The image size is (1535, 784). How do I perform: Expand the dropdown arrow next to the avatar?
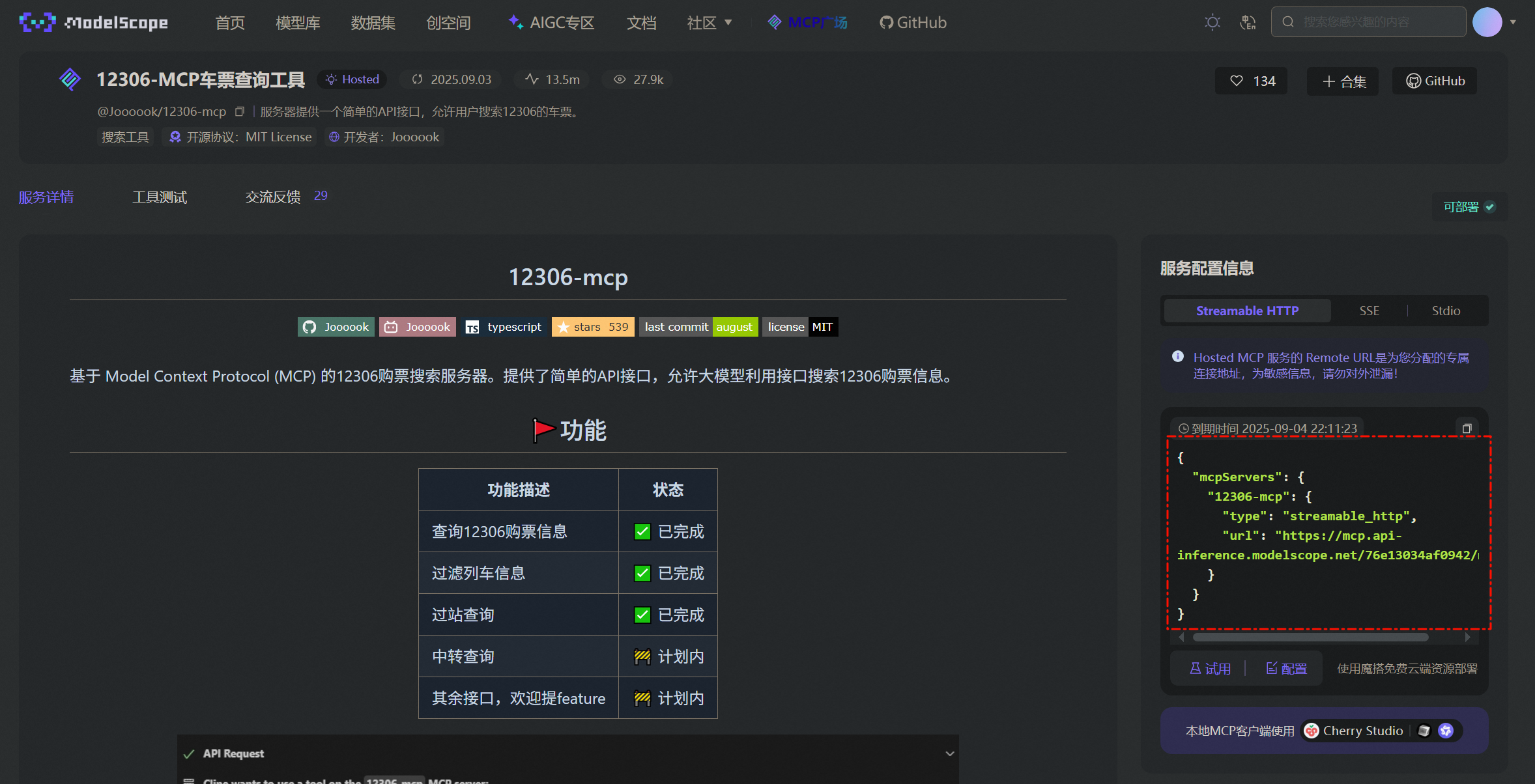click(1513, 22)
